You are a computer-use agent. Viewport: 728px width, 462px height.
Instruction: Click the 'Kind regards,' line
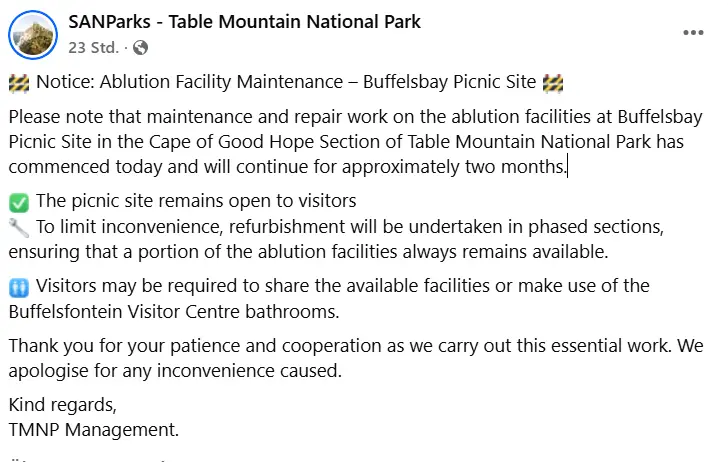coord(63,405)
